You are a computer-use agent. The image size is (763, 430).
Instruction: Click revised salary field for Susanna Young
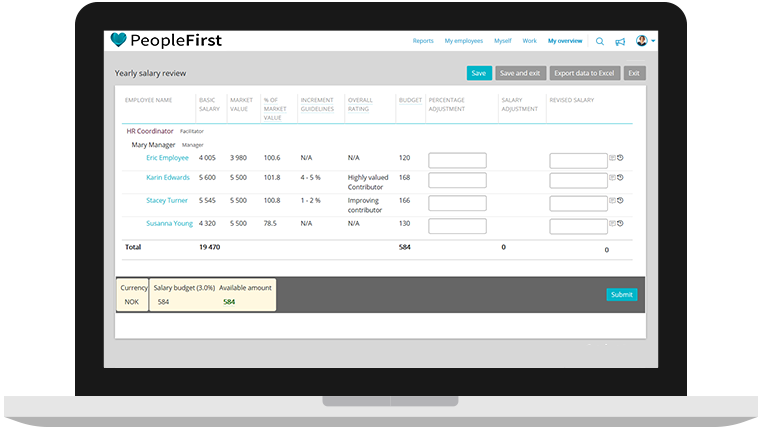click(x=578, y=225)
